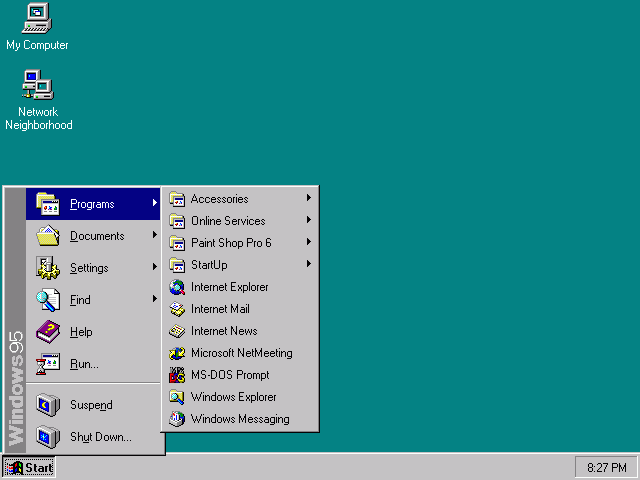Choose the Programs label in Start menu

coord(92,204)
